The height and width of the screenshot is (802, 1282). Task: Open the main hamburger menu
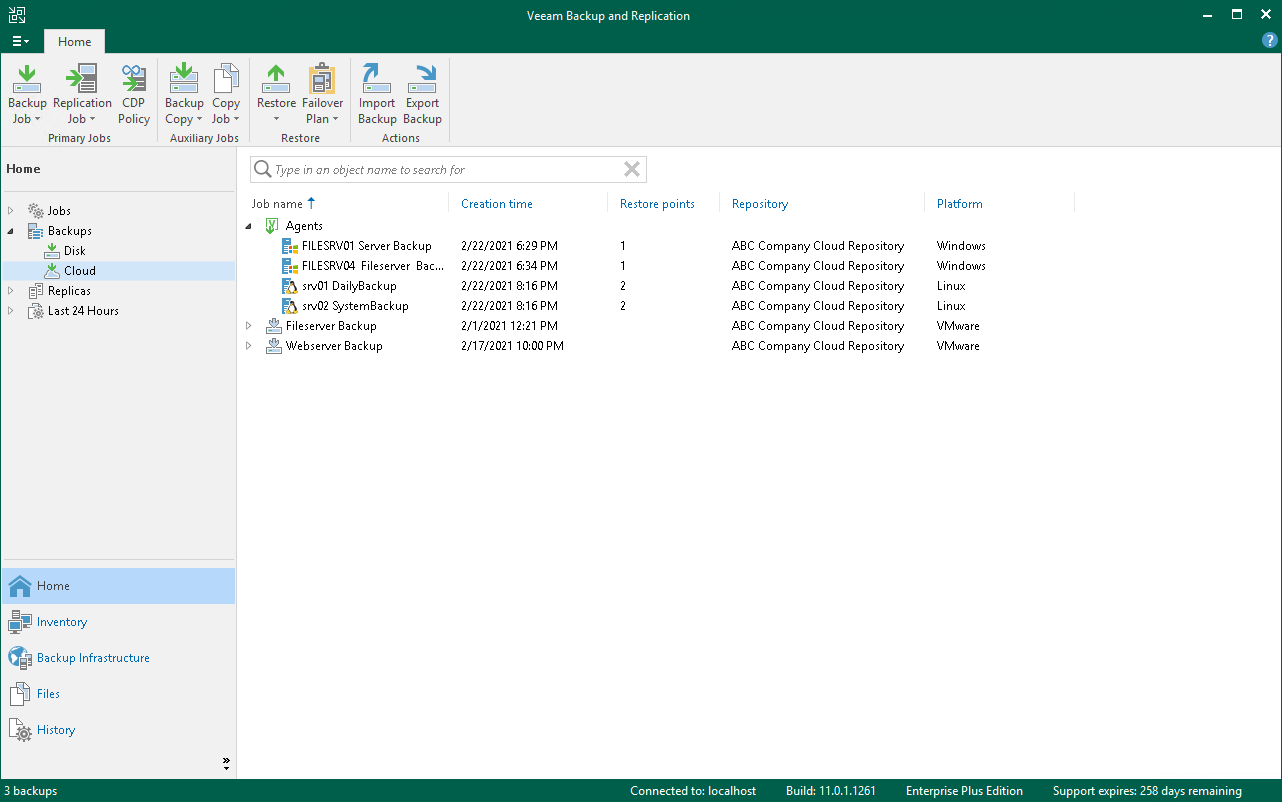tap(20, 42)
